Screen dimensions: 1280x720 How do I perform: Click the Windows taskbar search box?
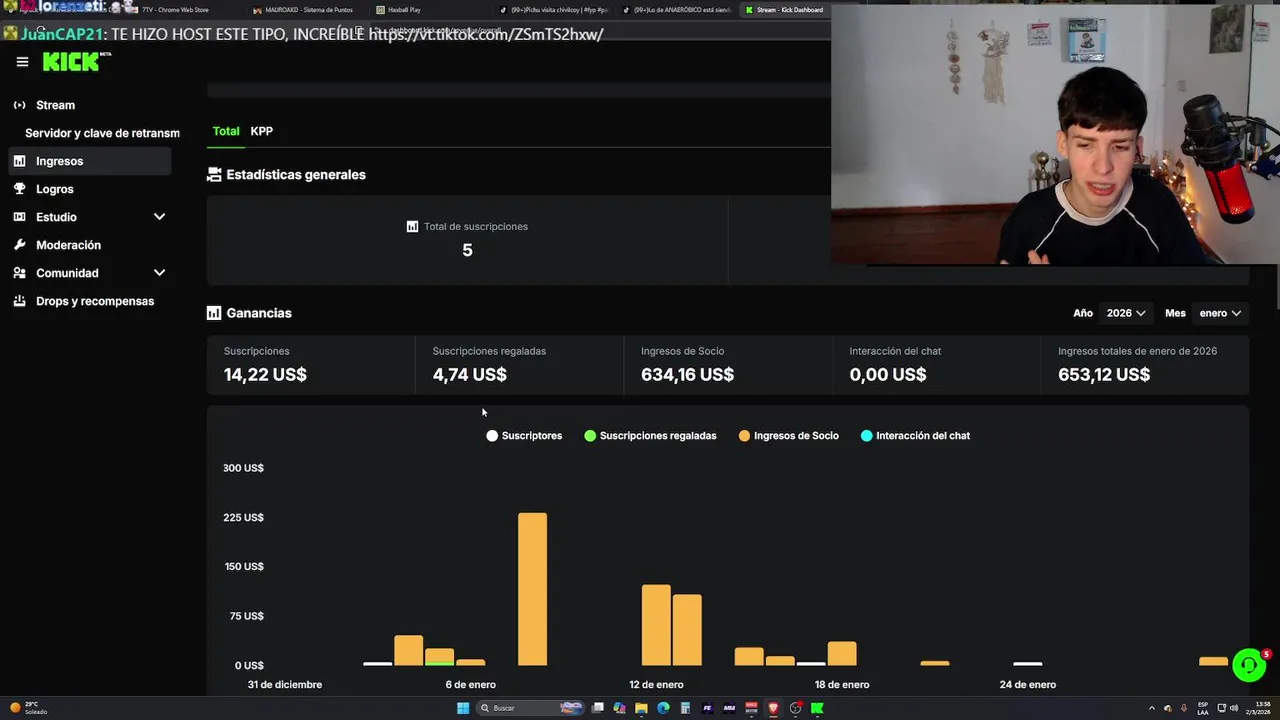tap(528, 708)
